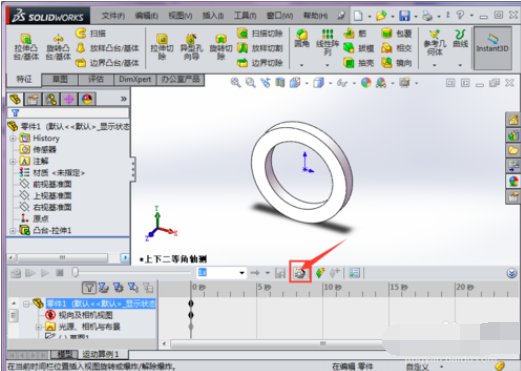
Task: Select the FeatureManager design tree tab icon
Action: pyautogui.click(x=15, y=99)
